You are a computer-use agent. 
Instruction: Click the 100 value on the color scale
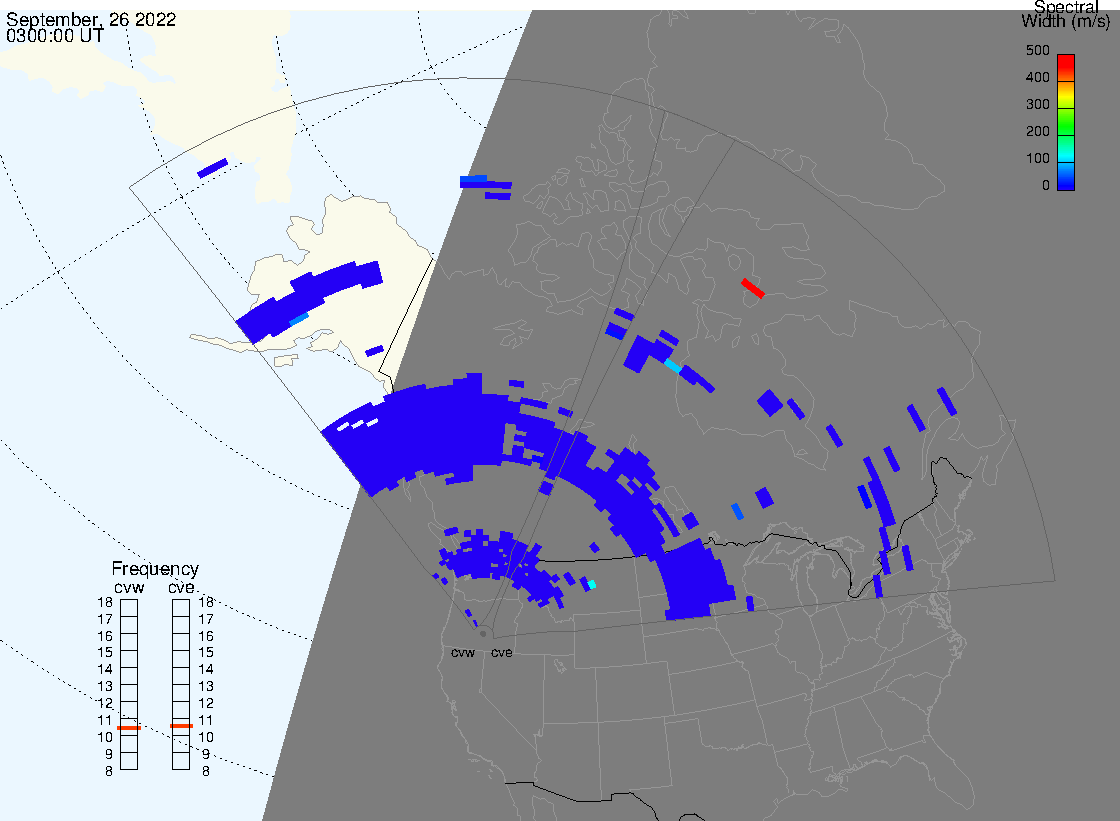pos(1037,159)
